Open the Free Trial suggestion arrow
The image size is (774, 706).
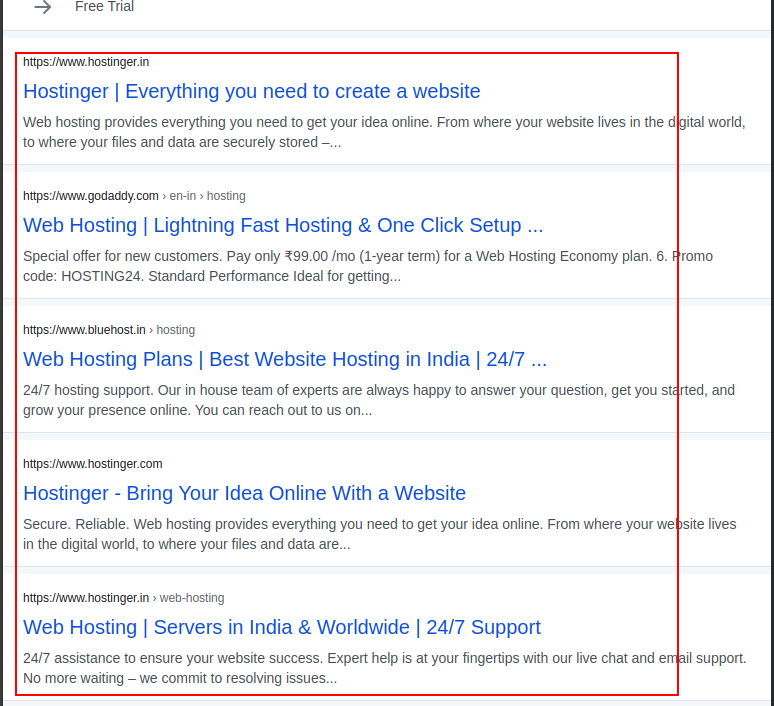[43, 7]
